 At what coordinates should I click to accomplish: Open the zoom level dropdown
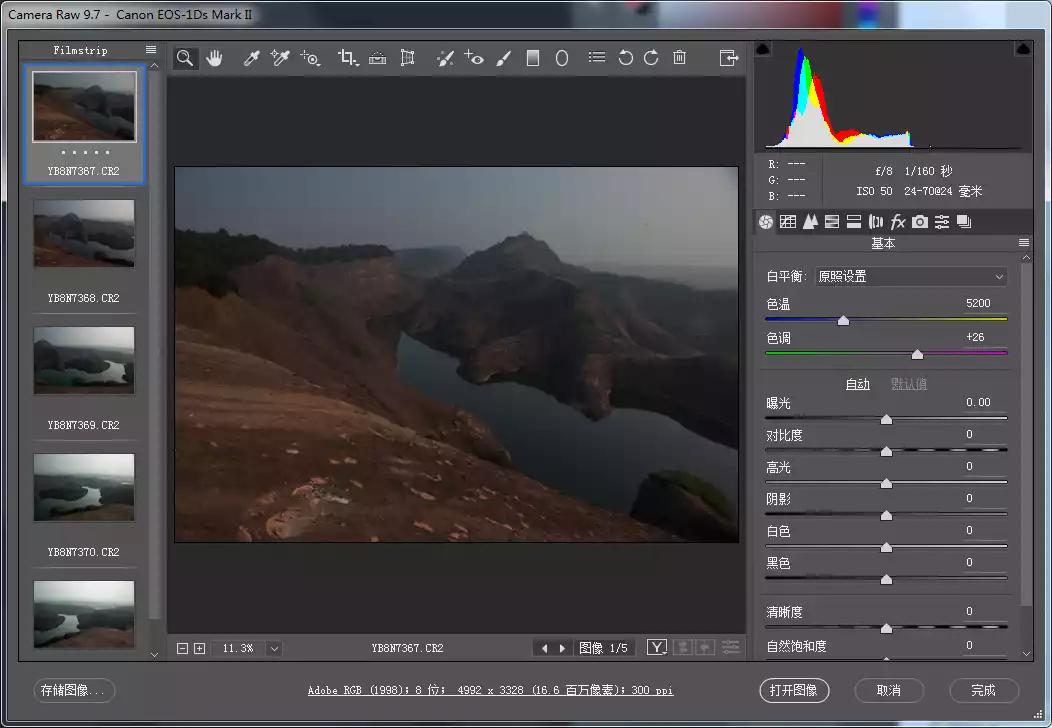[x=273, y=649]
